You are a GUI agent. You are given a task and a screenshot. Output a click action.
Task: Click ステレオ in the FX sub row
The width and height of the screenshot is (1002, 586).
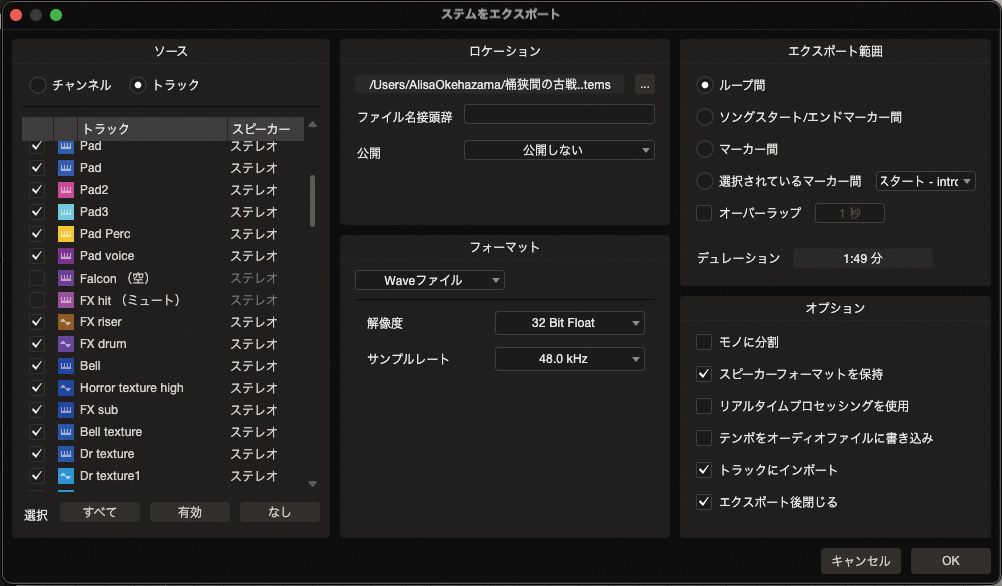tap(254, 410)
